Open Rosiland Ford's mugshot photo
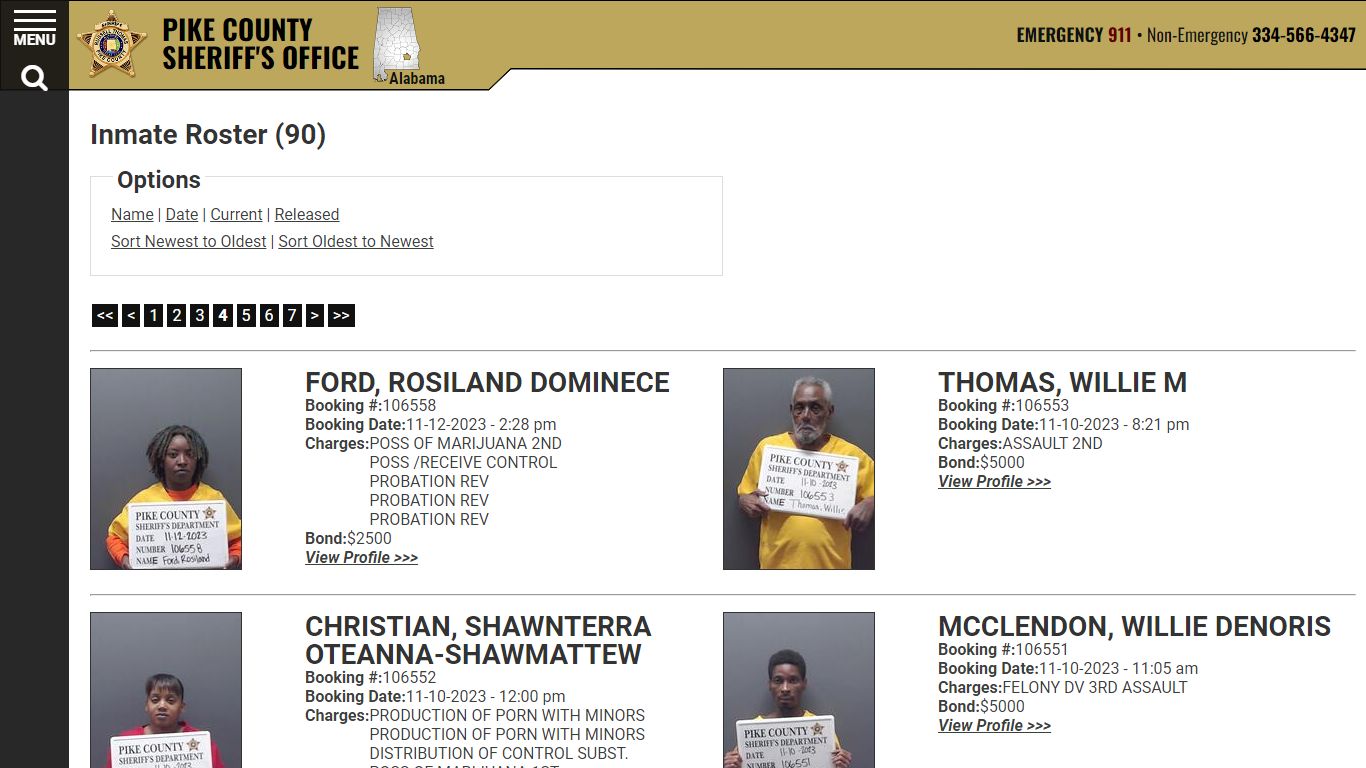The height and width of the screenshot is (768, 1366). (x=166, y=469)
